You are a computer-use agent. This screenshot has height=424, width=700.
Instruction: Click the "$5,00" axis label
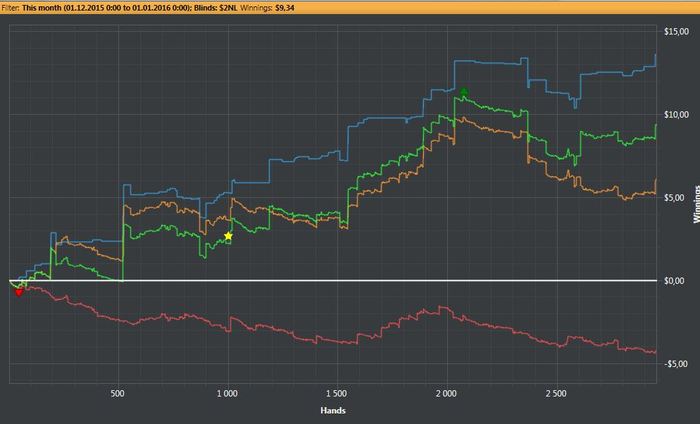(x=674, y=198)
